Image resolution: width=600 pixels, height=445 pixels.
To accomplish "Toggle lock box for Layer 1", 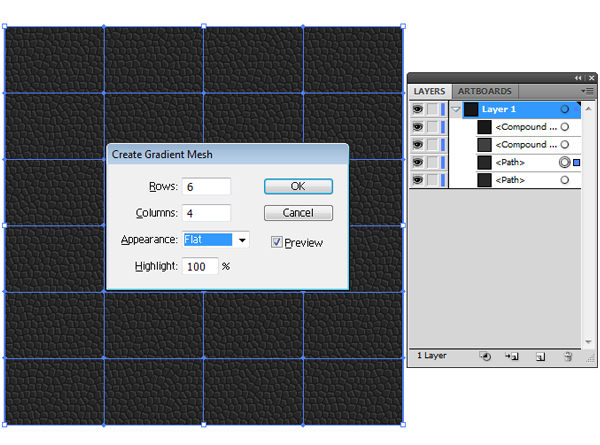I will tap(432, 109).
